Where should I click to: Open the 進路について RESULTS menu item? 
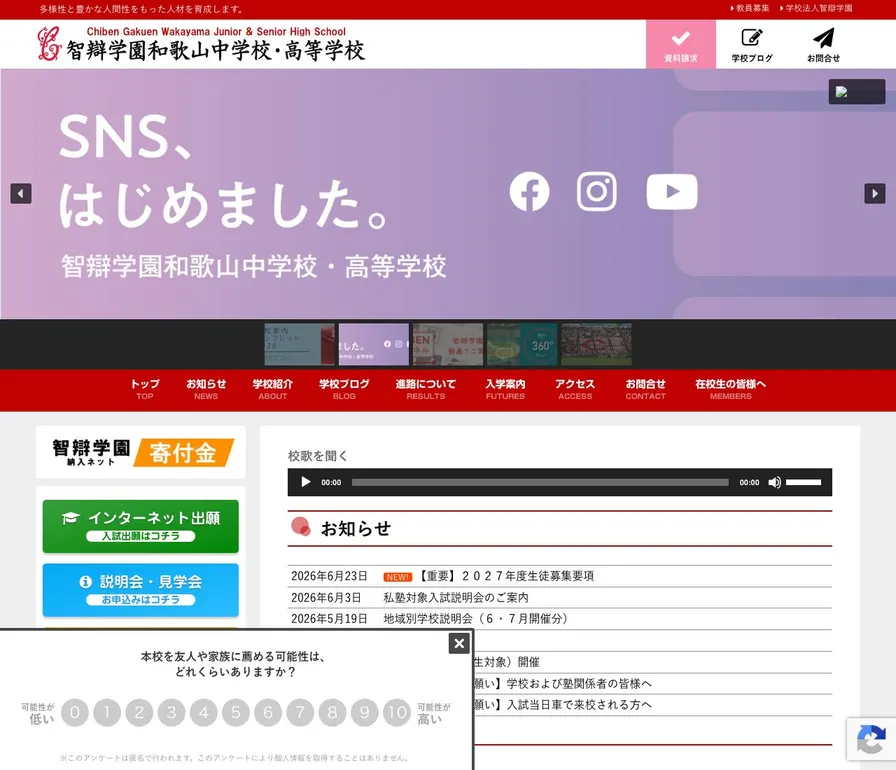[426, 390]
